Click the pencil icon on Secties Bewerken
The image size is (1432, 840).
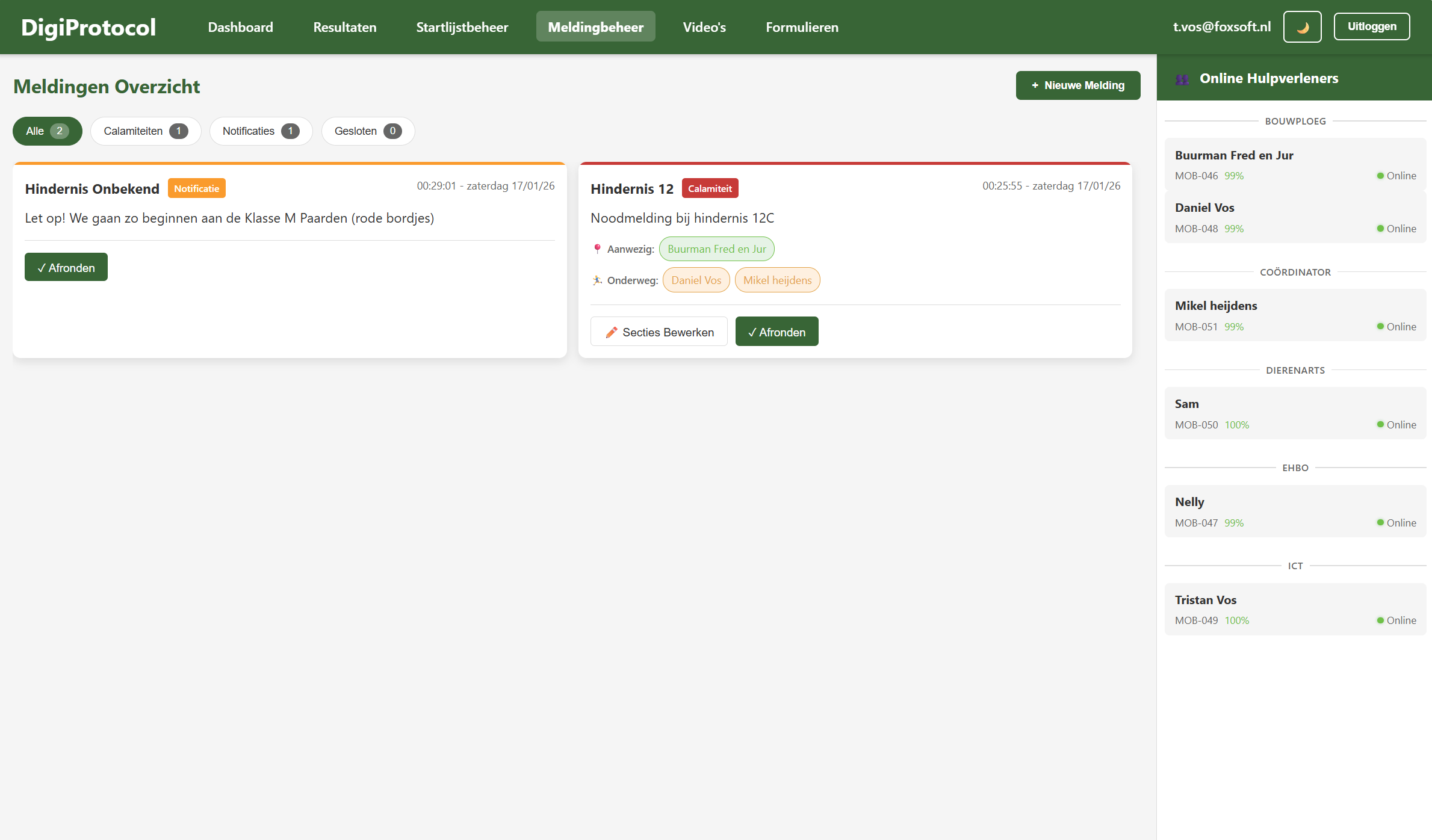(611, 332)
